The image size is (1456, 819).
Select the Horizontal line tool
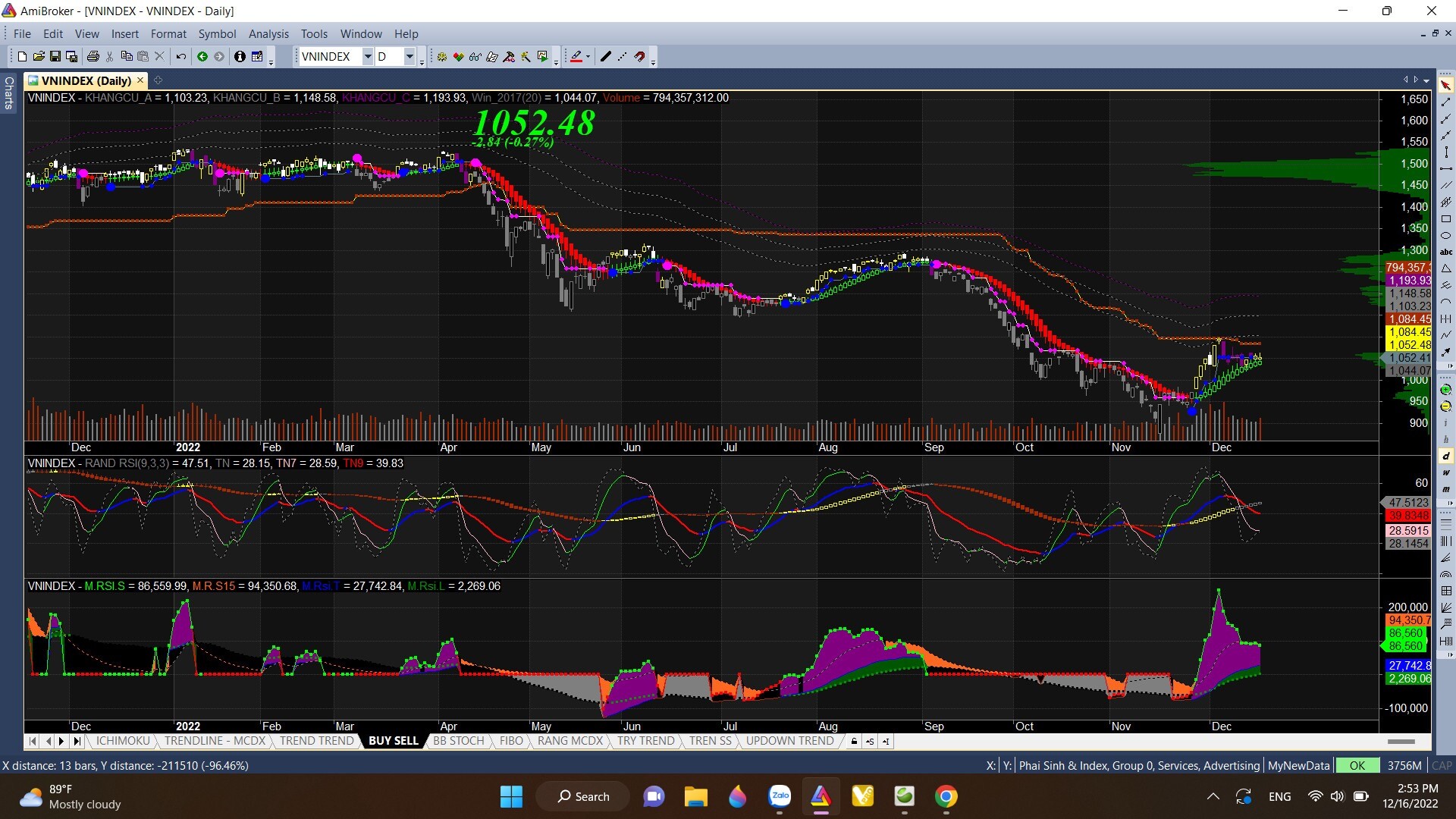(x=1446, y=168)
